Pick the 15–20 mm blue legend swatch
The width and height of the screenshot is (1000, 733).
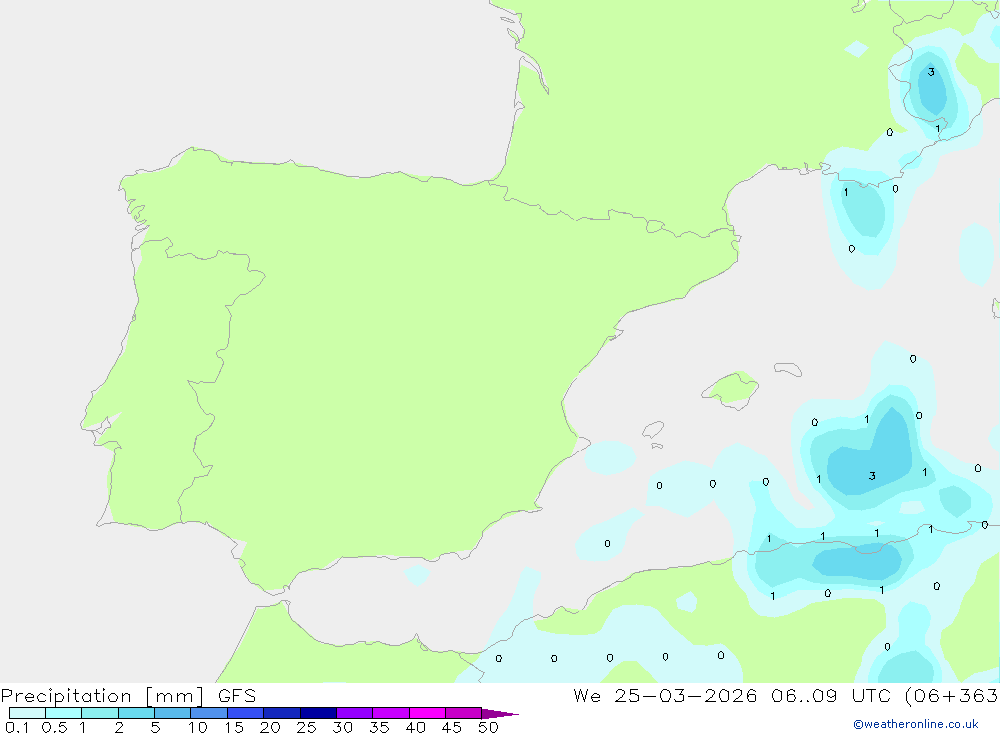tap(246, 713)
